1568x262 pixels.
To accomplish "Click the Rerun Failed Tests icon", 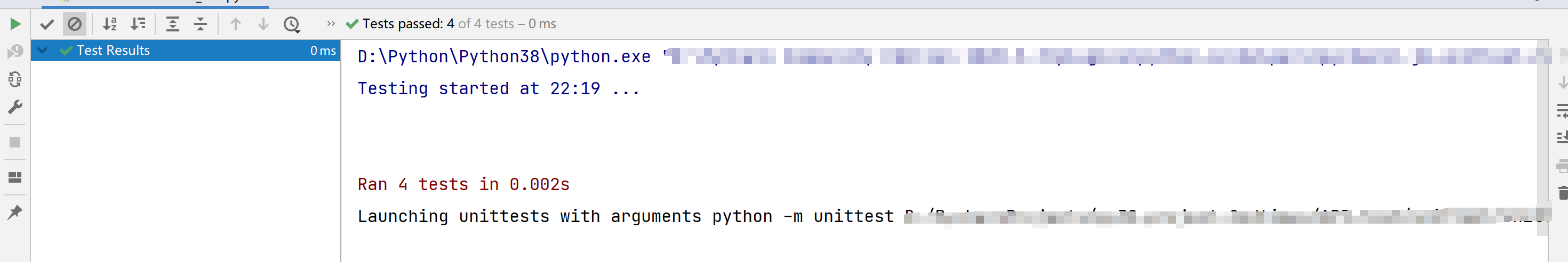I will [15, 52].
